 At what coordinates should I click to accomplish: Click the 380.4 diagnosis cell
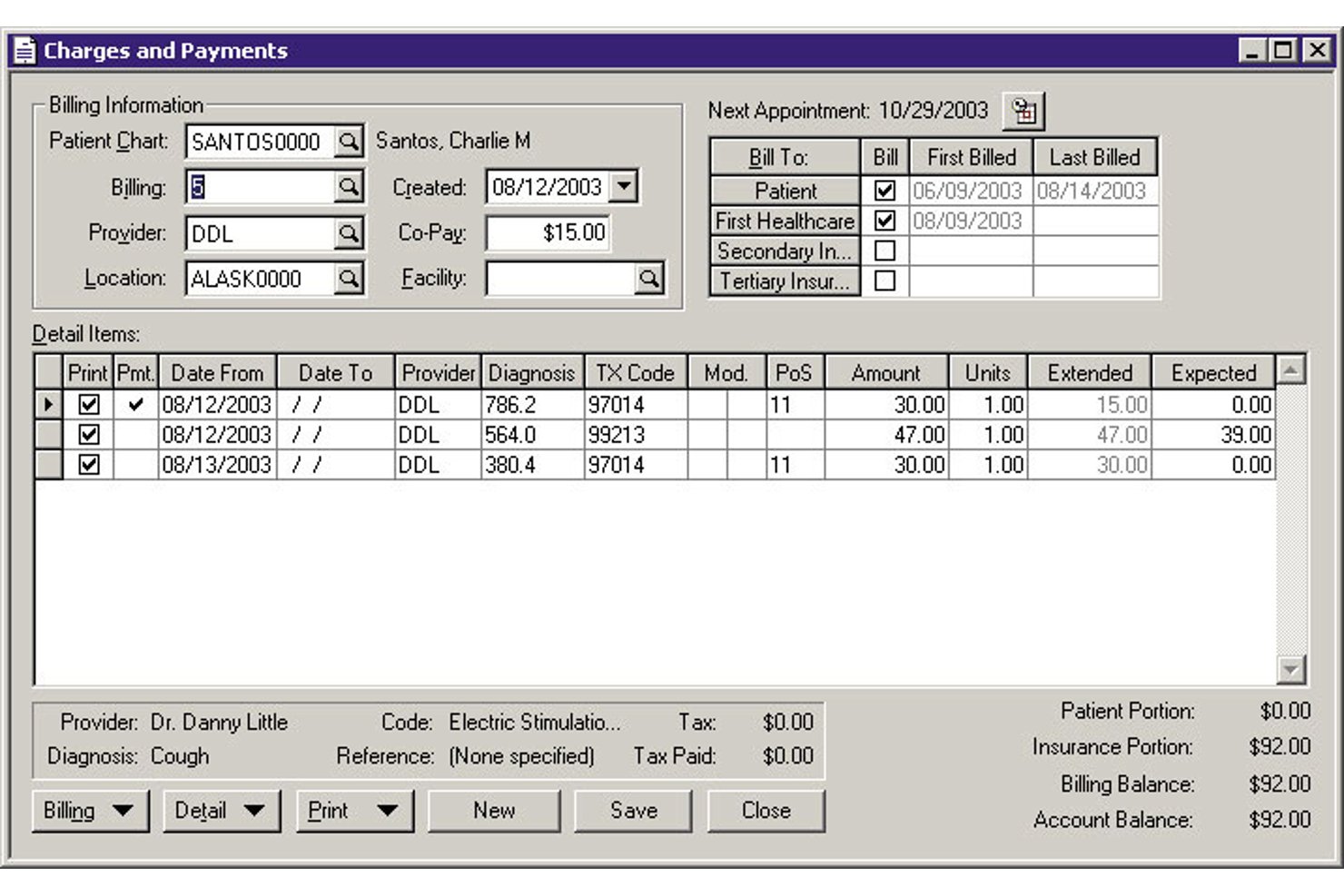[x=533, y=464]
